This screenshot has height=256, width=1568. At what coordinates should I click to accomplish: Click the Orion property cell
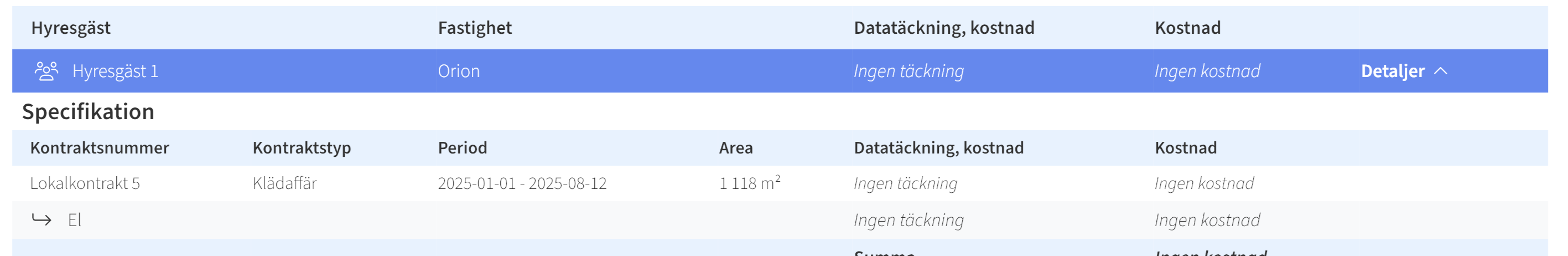[459, 71]
